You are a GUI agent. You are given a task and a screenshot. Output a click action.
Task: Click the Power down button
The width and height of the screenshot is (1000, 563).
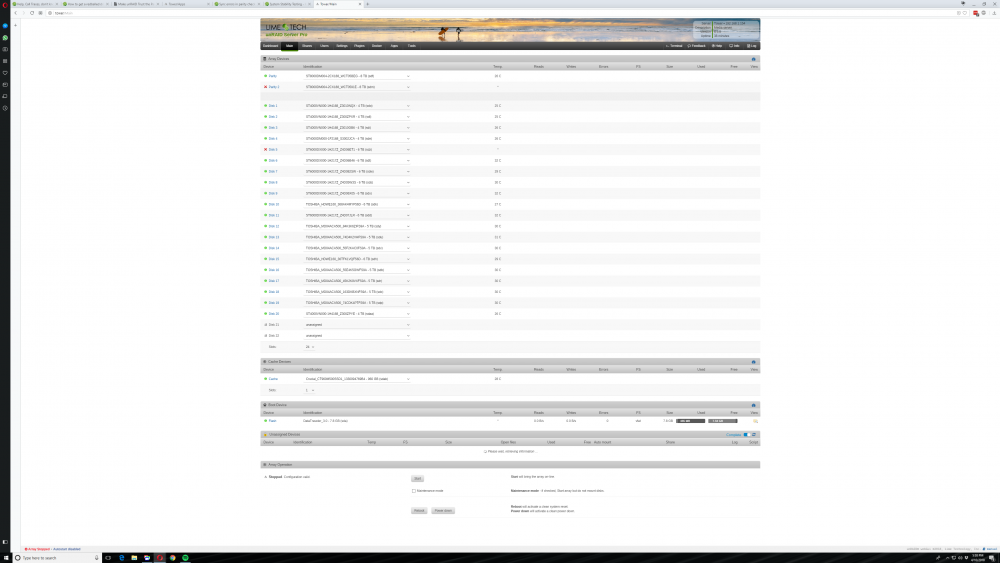coord(443,511)
